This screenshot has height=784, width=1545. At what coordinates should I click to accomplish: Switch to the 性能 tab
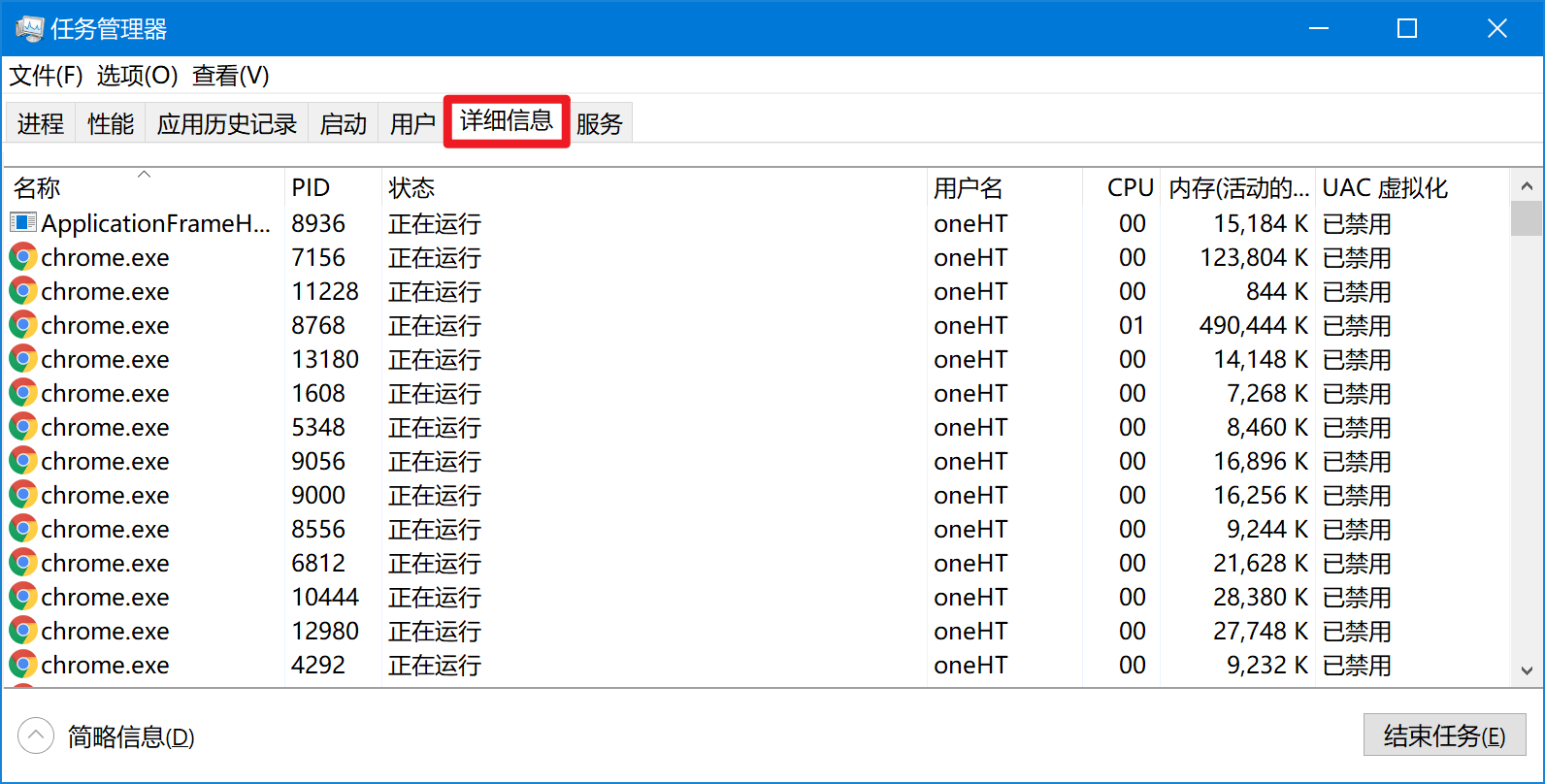111,124
